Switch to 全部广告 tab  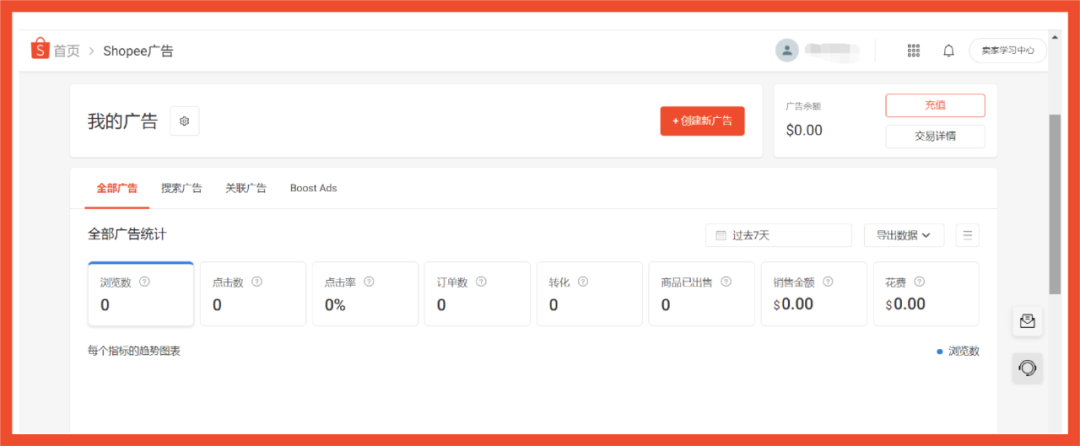[117, 188]
